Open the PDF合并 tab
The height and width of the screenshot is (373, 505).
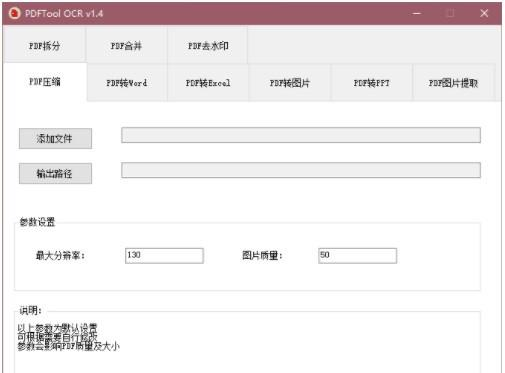coord(126,45)
